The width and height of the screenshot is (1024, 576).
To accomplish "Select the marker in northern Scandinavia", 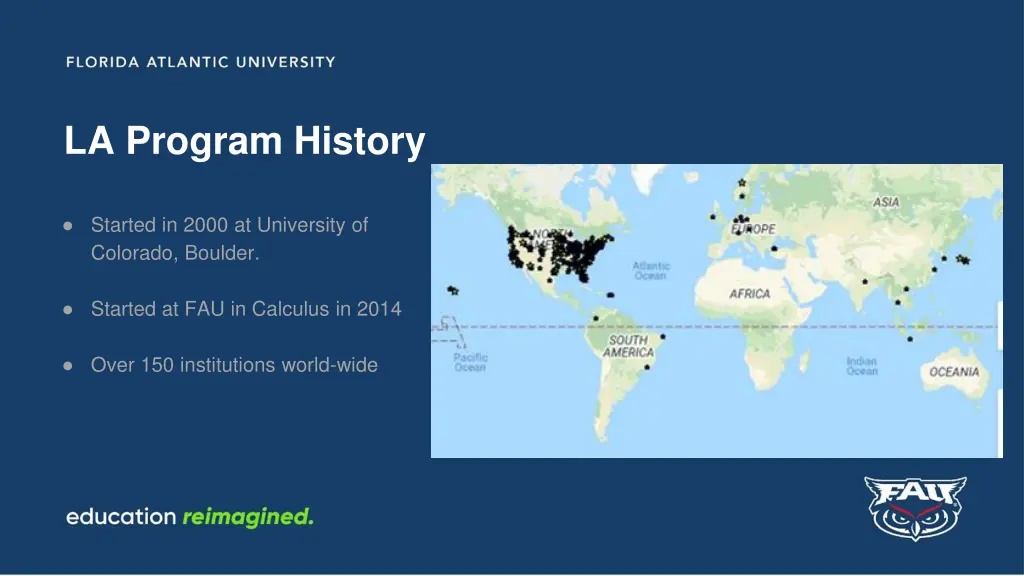I will click(x=741, y=183).
